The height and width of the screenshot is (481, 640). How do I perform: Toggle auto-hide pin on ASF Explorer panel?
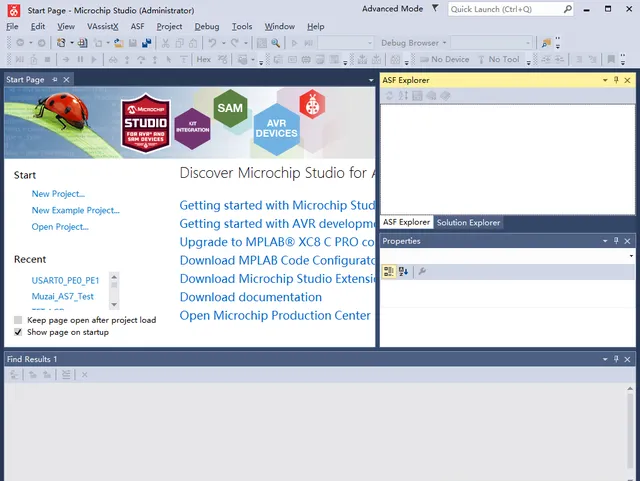click(616, 80)
